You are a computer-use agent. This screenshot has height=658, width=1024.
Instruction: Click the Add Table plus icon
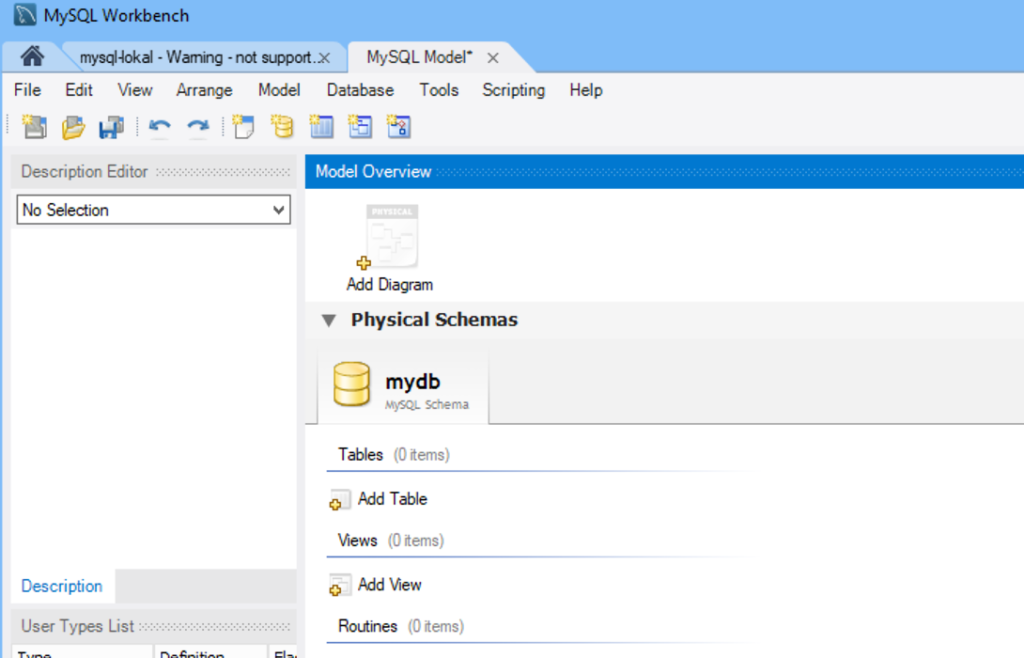(340, 499)
